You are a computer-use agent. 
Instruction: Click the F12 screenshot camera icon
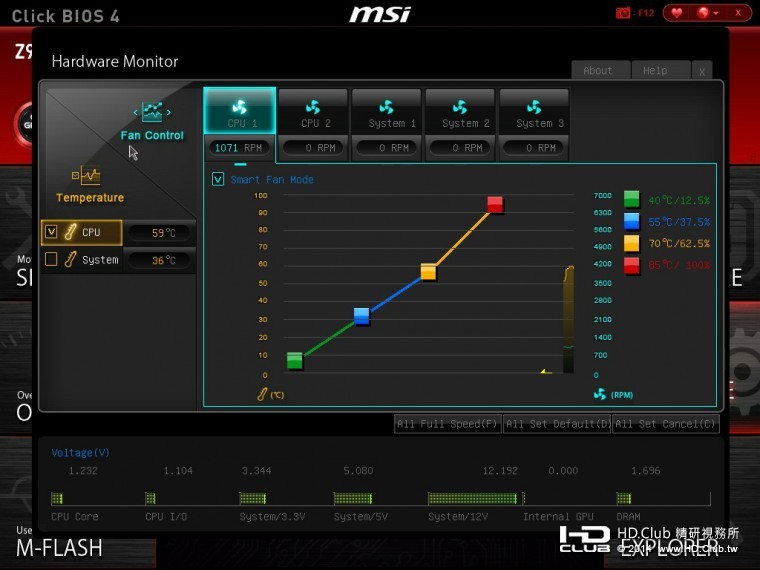tap(623, 13)
